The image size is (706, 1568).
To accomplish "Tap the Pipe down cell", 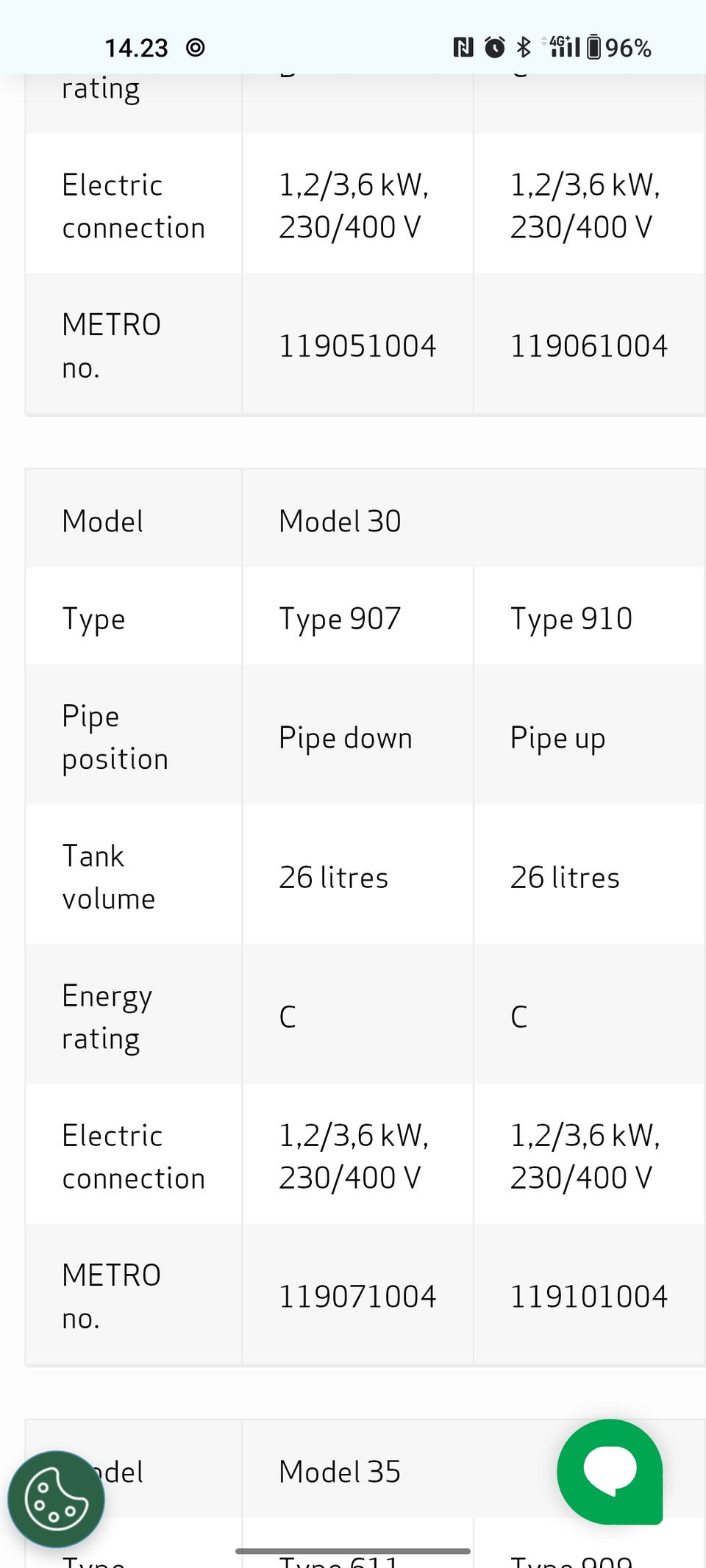I will point(345,738).
